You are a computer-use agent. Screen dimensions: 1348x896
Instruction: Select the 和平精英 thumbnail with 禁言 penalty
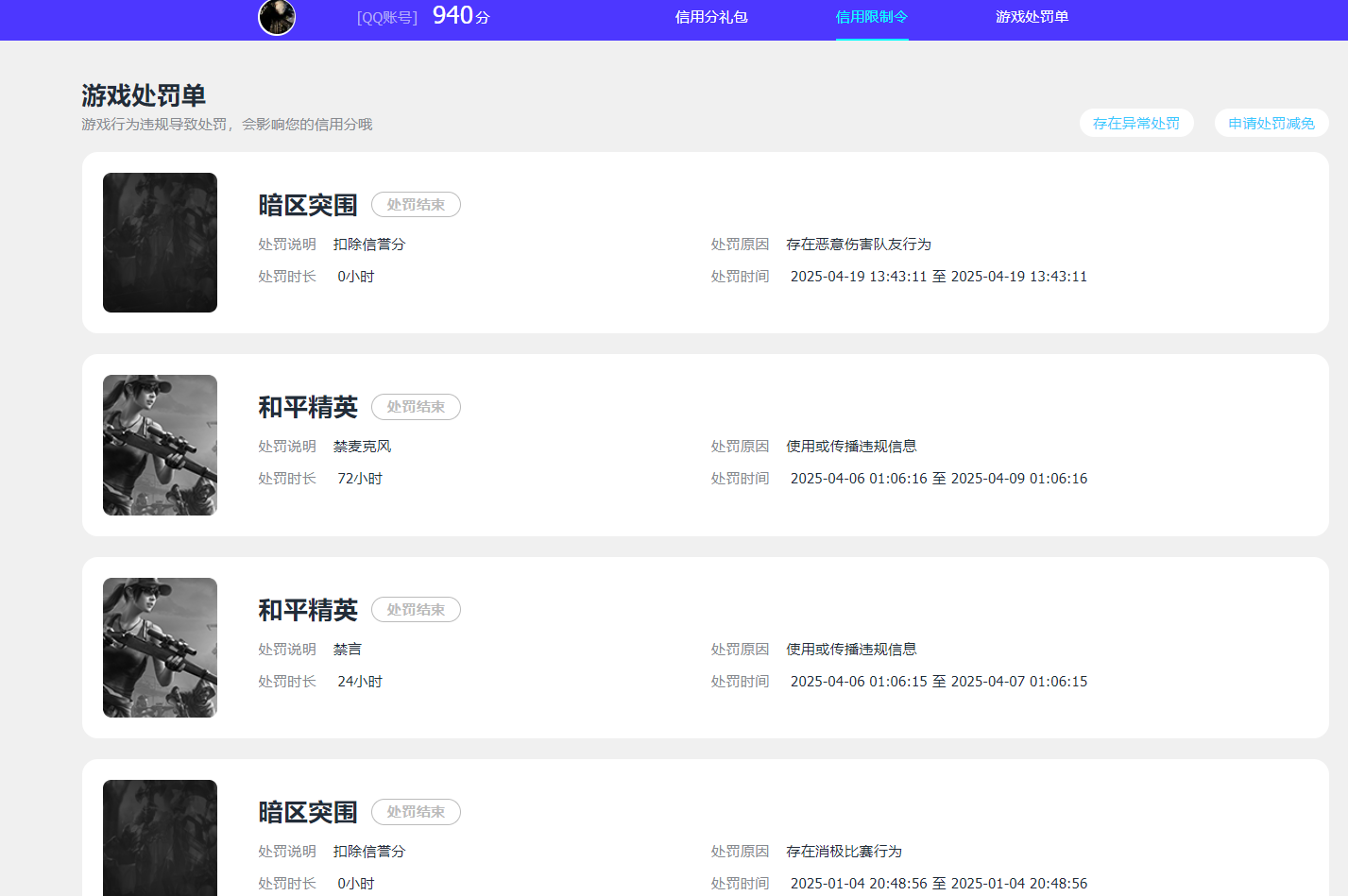160,647
